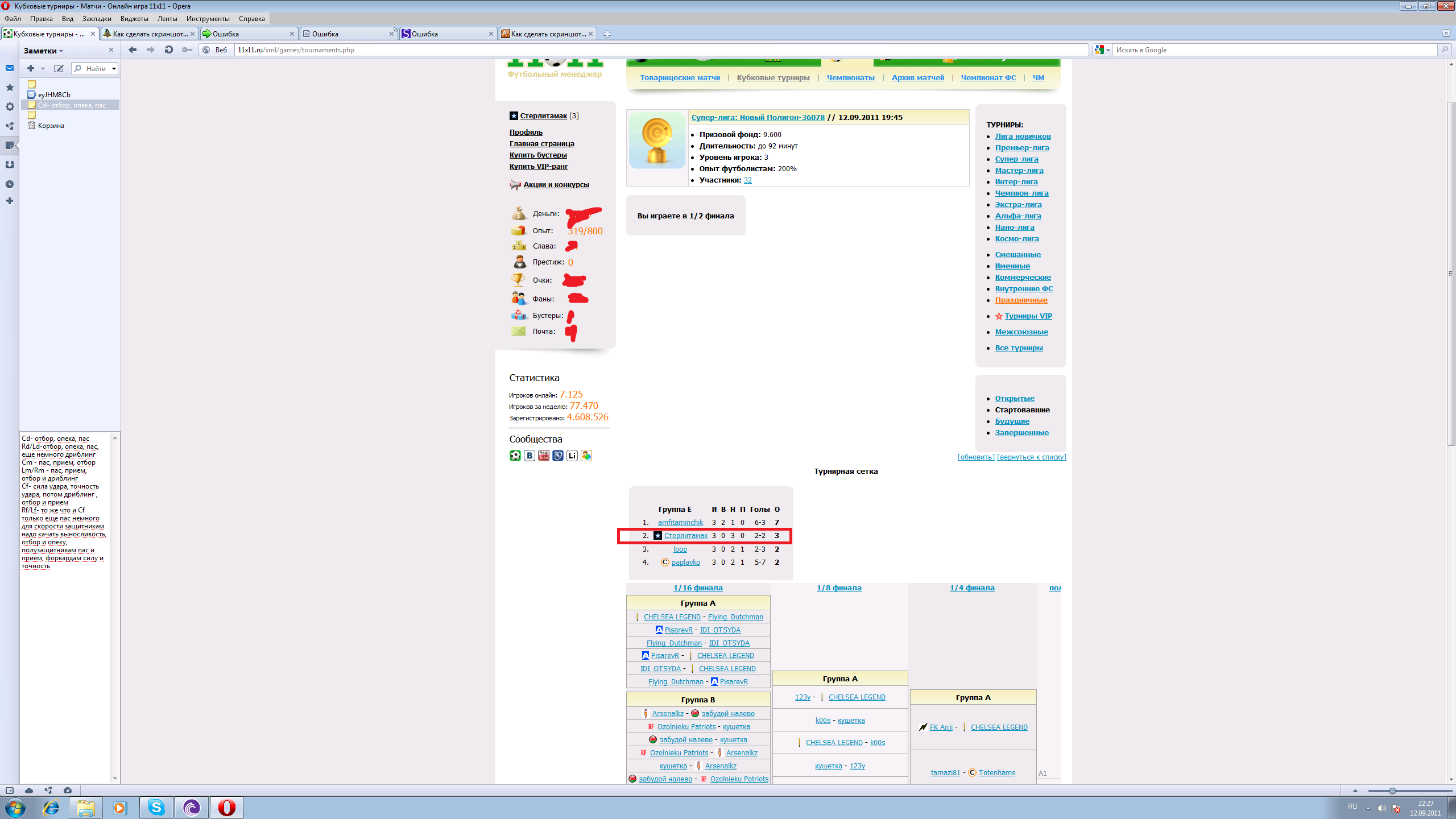
Task: Switch to the Skype Ошибка tab
Action: click(447, 34)
